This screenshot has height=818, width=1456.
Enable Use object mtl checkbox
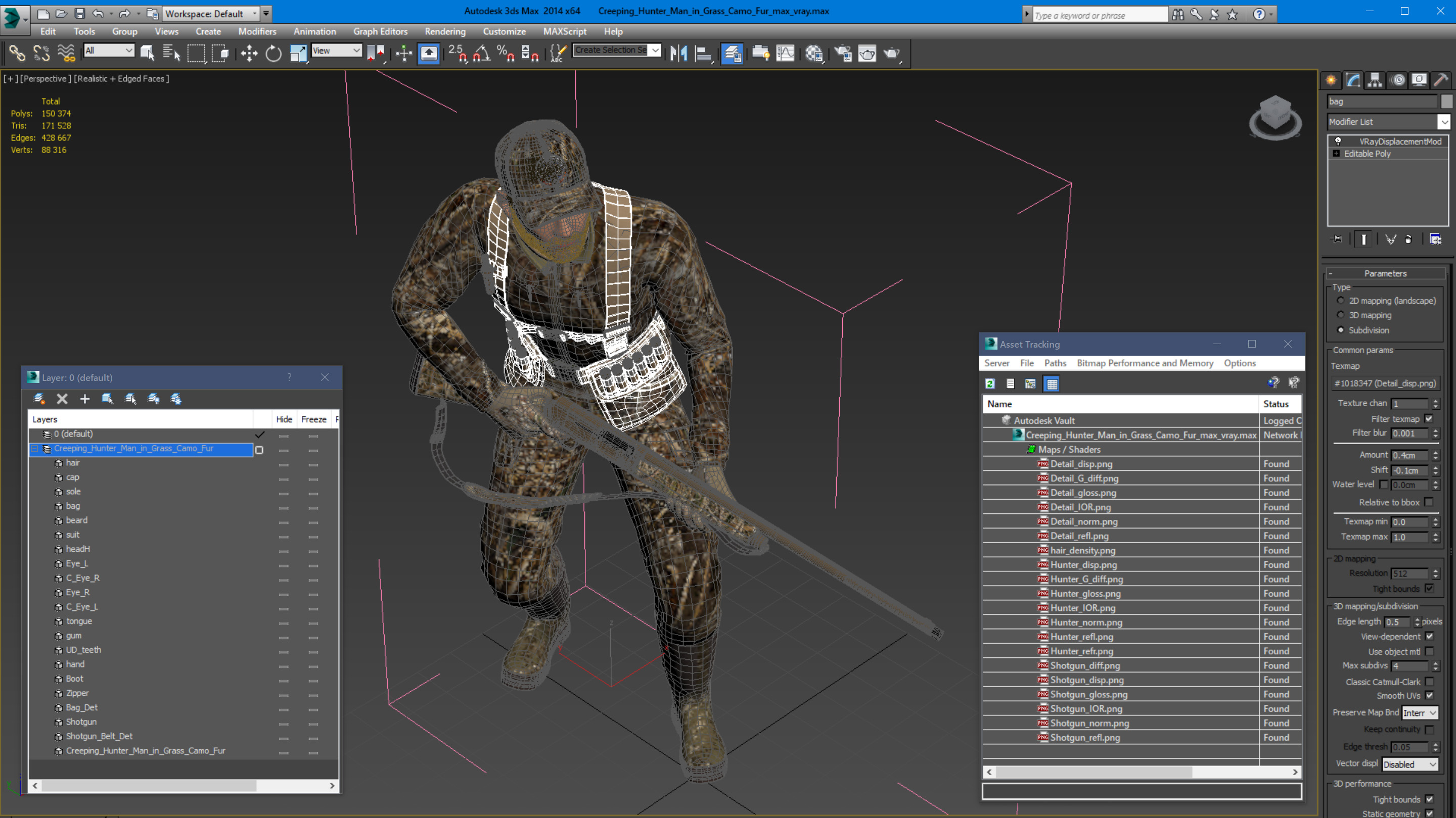point(1429,651)
